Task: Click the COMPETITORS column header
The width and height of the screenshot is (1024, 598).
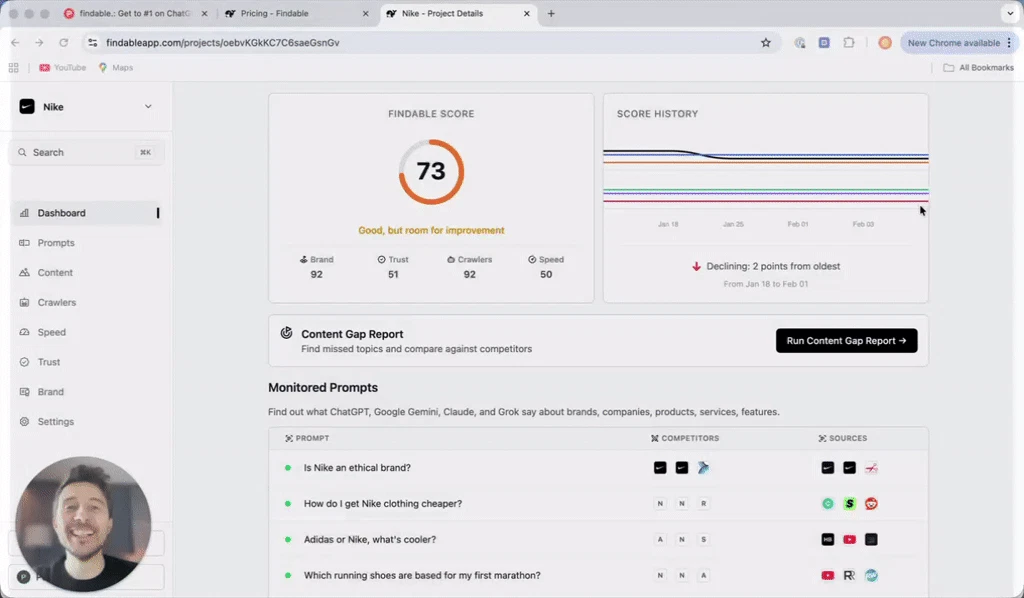Action: click(x=685, y=438)
